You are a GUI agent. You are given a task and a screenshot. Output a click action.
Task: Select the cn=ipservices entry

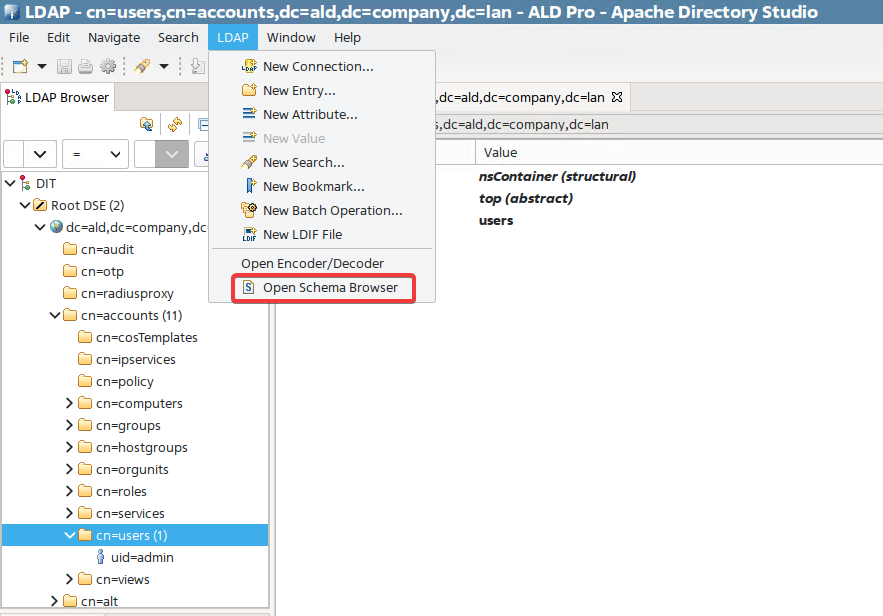click(x=136, y=359)
